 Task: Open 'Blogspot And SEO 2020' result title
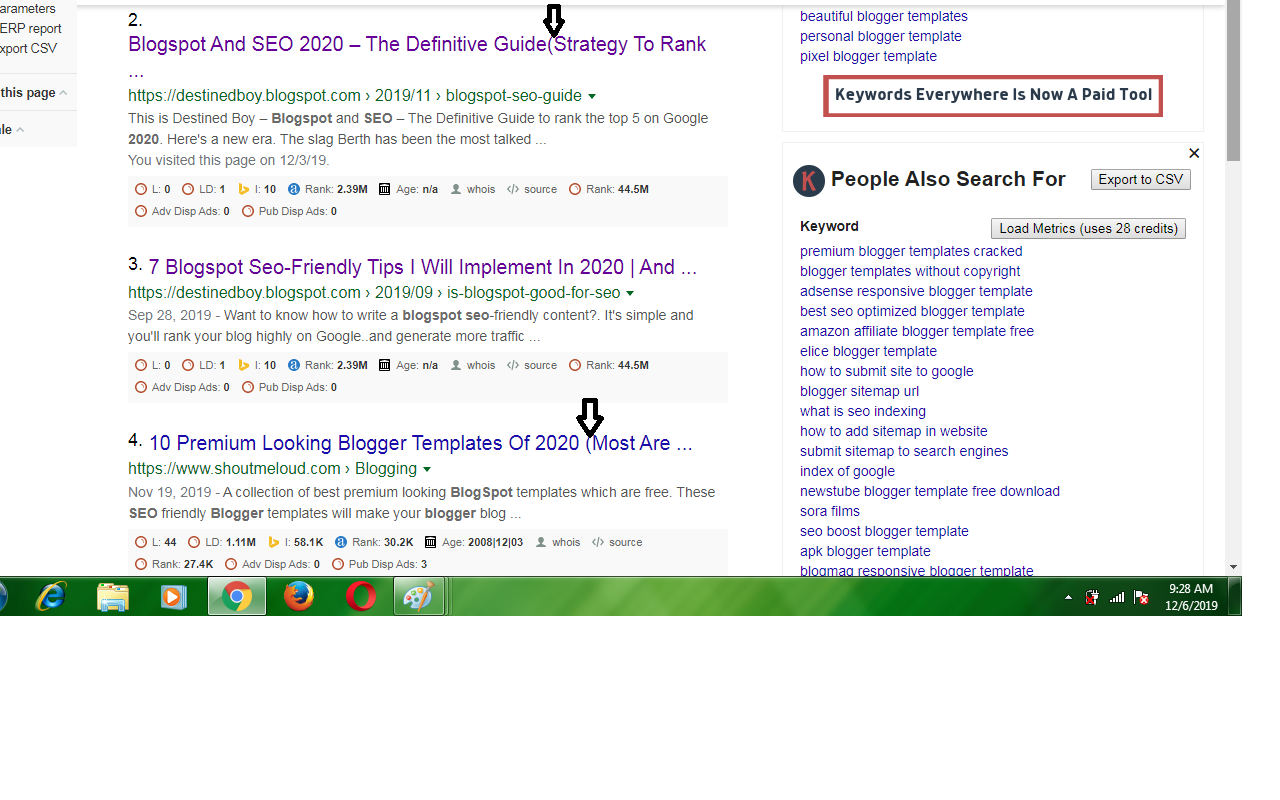pyautogui.click(x=417, y=57)
